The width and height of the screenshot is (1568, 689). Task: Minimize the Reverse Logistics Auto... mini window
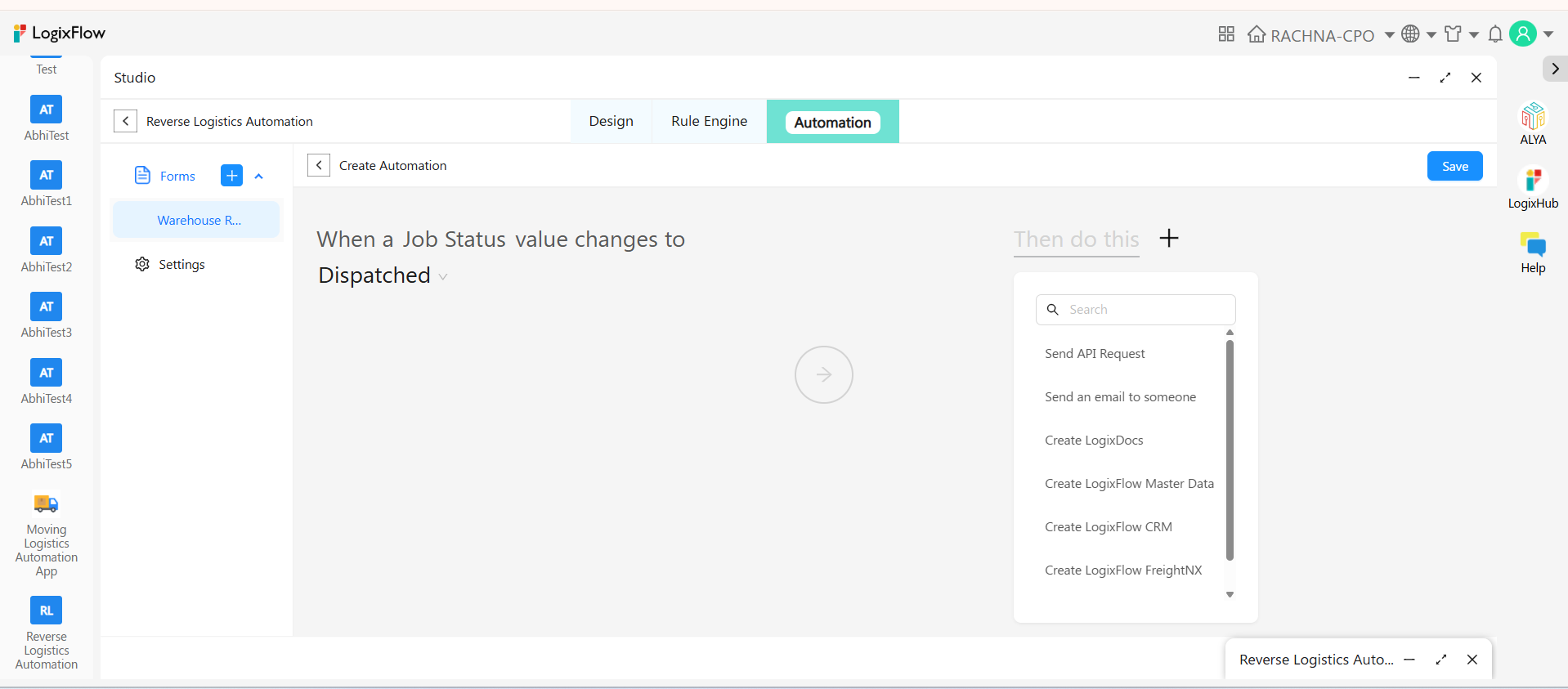pyautogui.click(x=1409, y=660)
